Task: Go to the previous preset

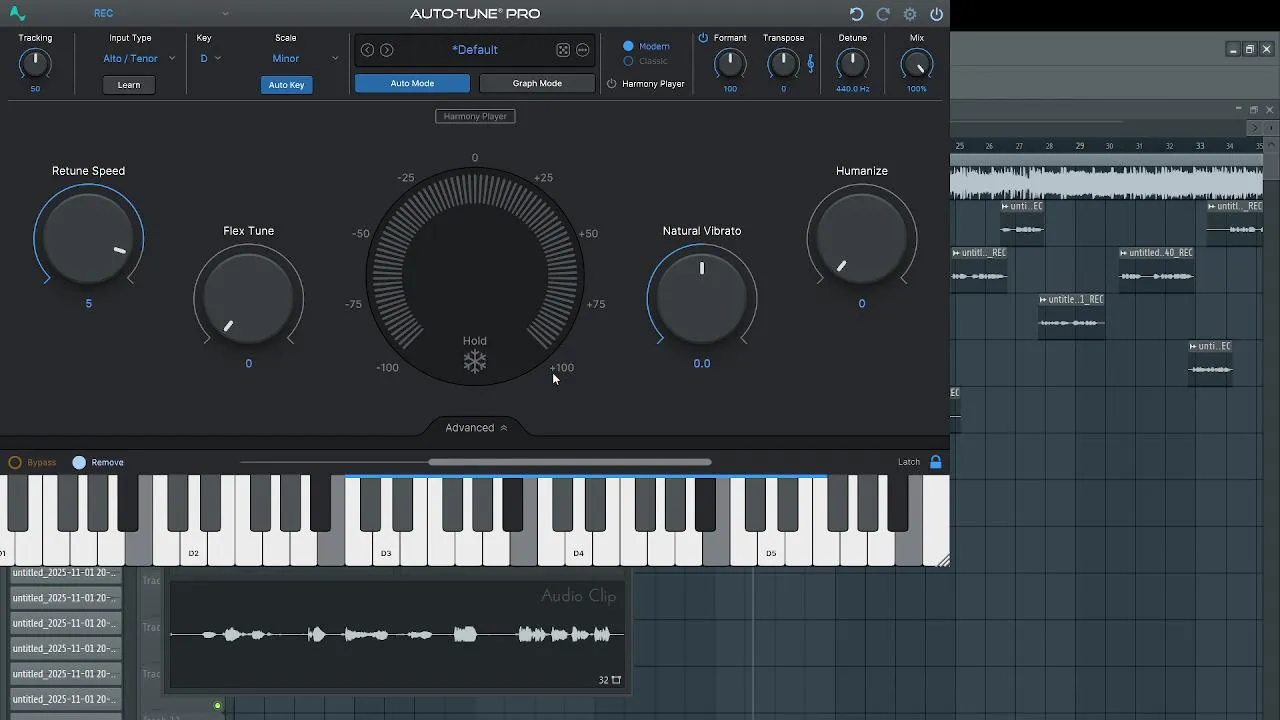Action: [x=367, y=50]
